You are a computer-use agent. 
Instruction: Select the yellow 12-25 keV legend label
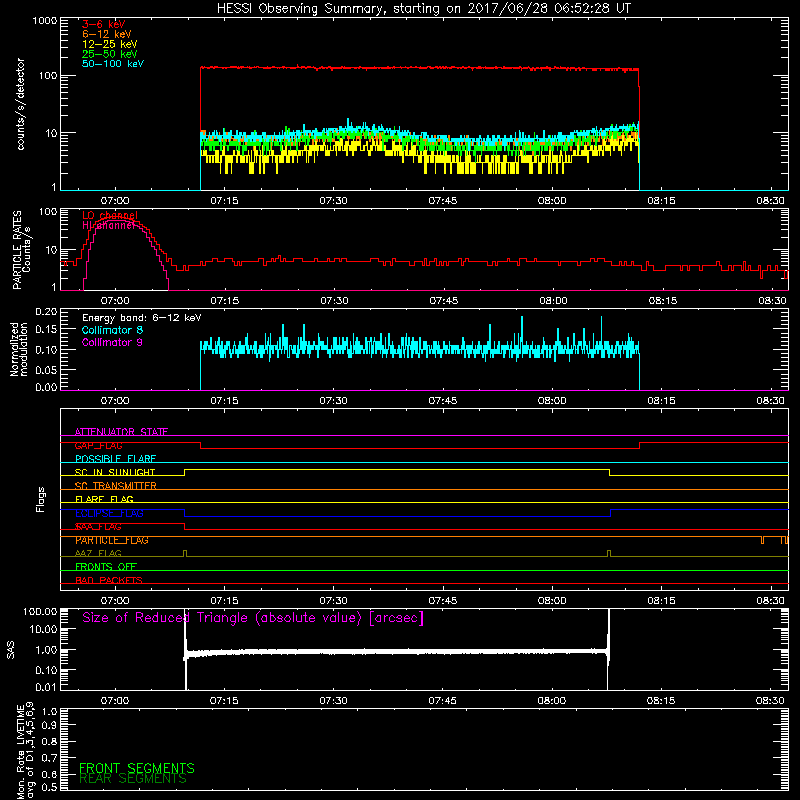[110, 44]
